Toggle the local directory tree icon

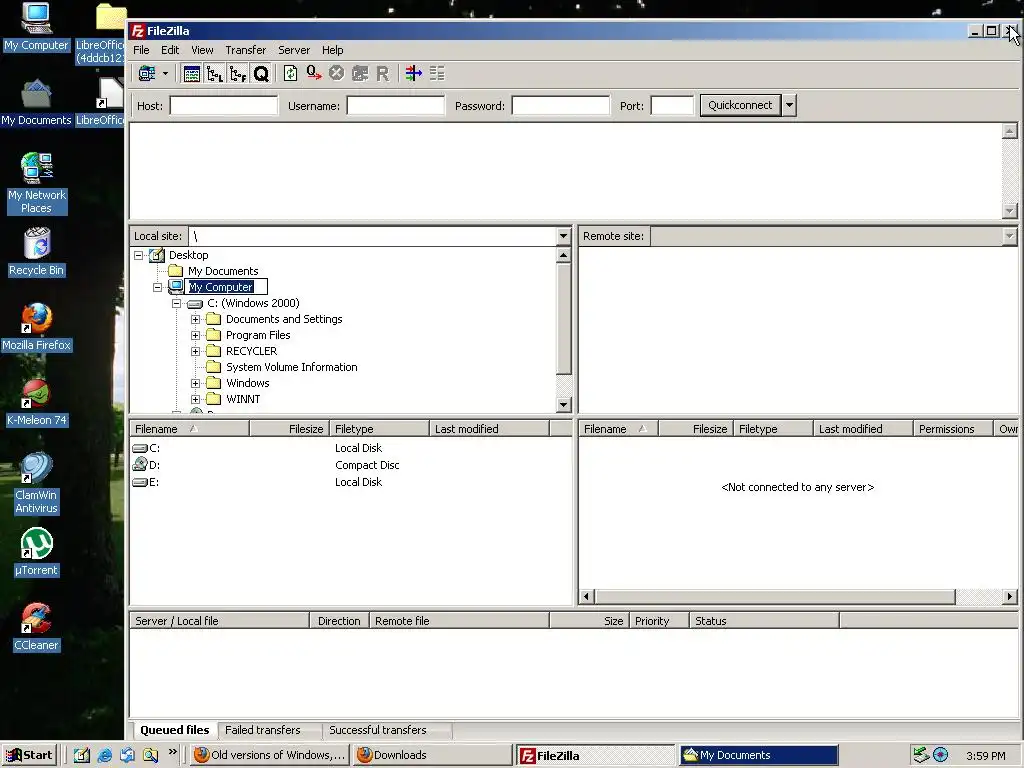(215, 74)
